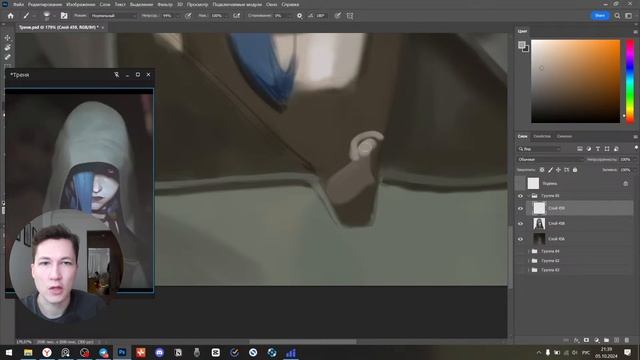Filter layers by shape layers icon
This screenshot has height=360, width=640.
[607, 149]
